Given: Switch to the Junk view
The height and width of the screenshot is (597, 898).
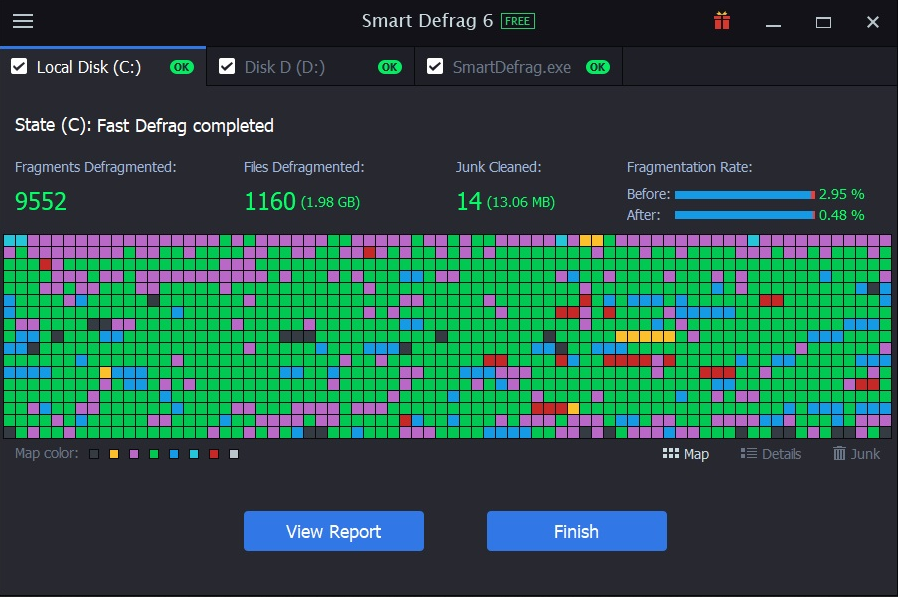Looking at the screenshot, I should point(856,454).
